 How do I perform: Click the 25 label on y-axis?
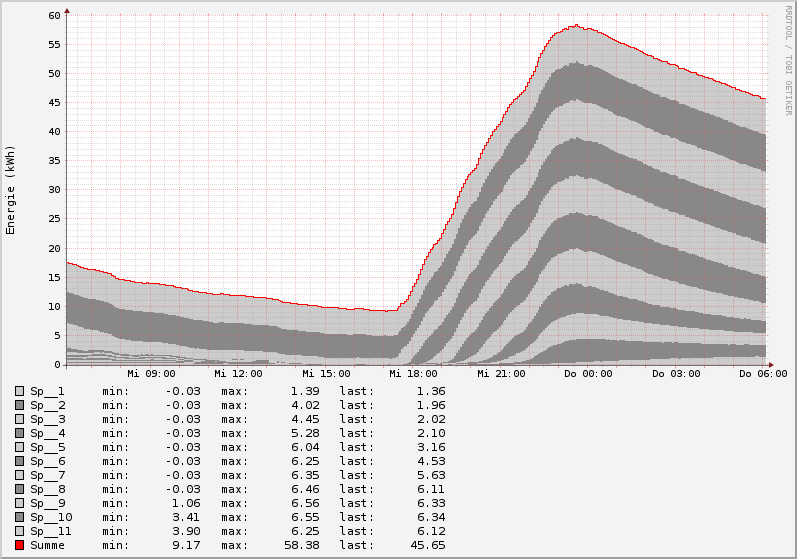point(54,219)
